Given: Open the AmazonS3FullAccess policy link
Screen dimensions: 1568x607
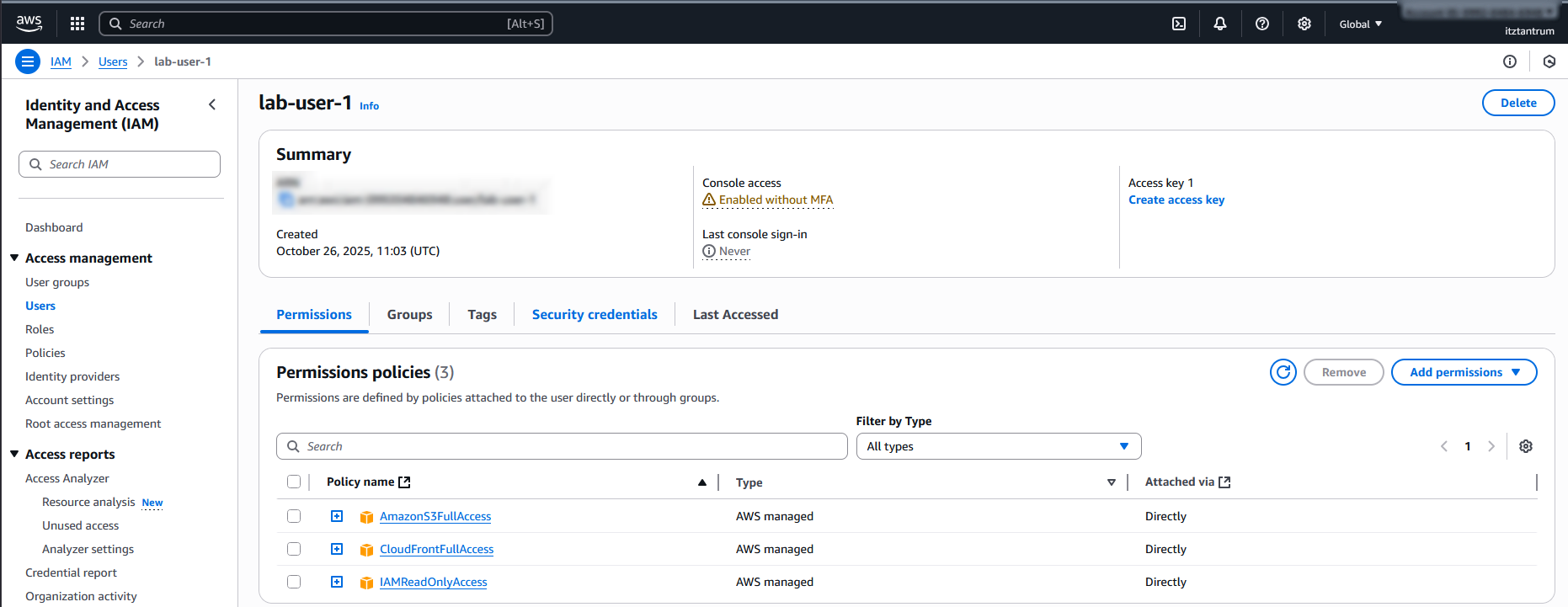Looking at the screenshot, I should pos(435,516).
